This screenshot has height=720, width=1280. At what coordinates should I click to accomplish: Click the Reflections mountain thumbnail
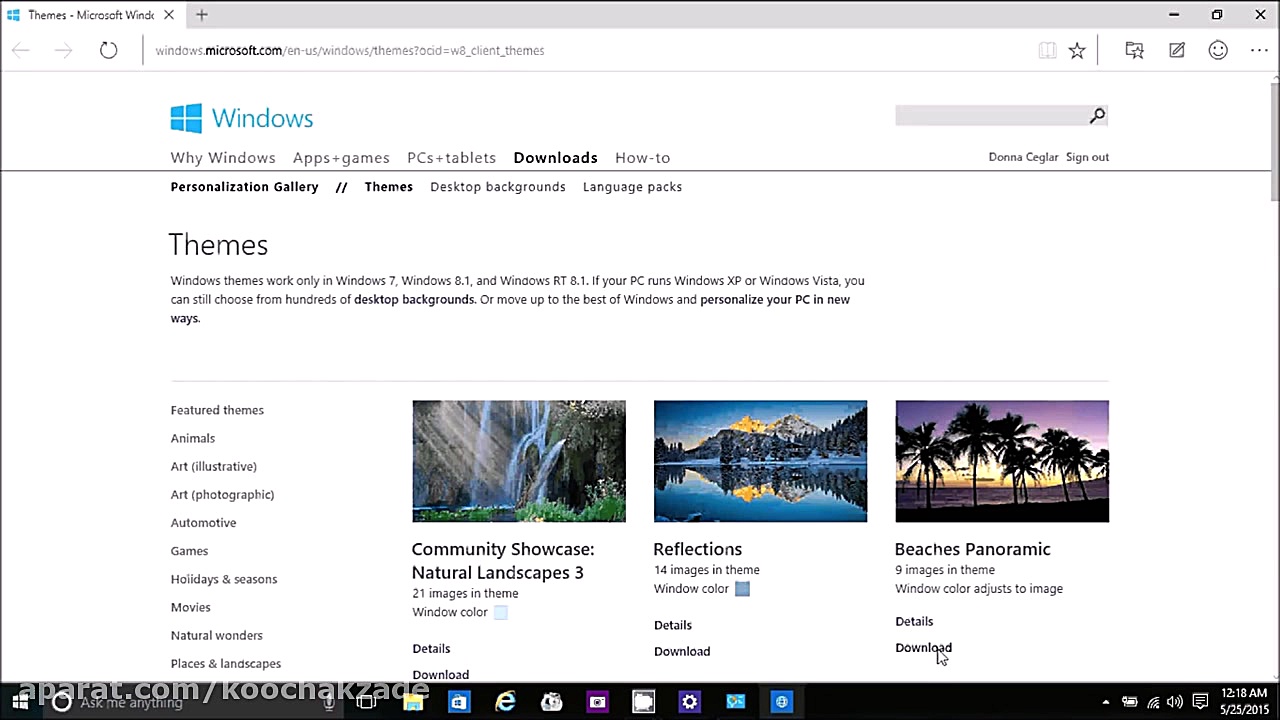[x=760, y=461]
